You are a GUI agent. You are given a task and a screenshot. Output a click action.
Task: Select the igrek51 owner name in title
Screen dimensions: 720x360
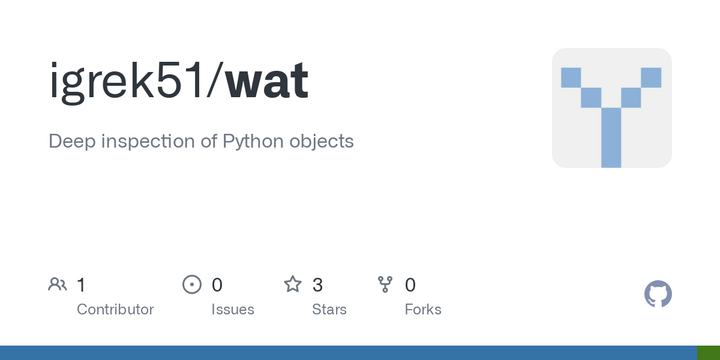tap(126, 82)
